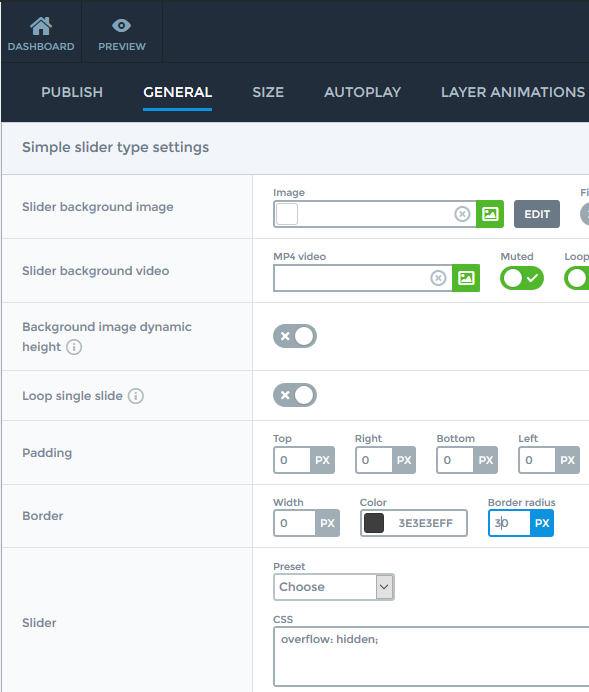
Task: Clear the MP4 video field
Action: coord(438,278)
